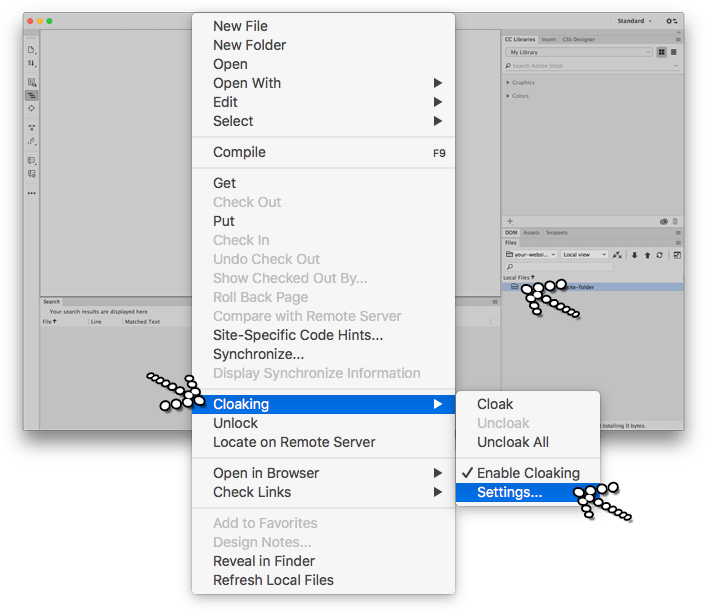
Task: Expand the Graphics section in CC Libraries
Action: pos(508,83)
